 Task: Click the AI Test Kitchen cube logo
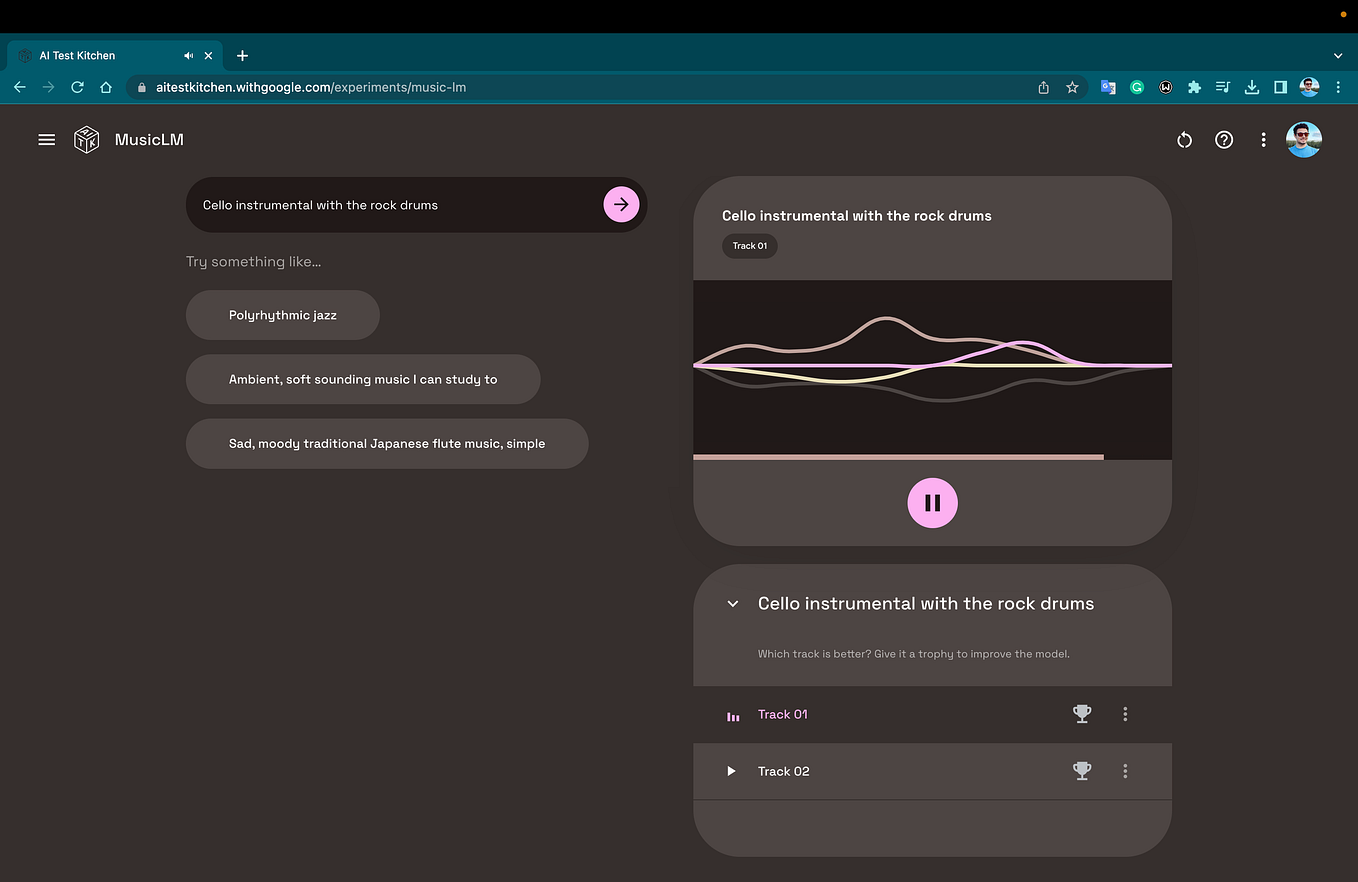click(x=86, y=140)
